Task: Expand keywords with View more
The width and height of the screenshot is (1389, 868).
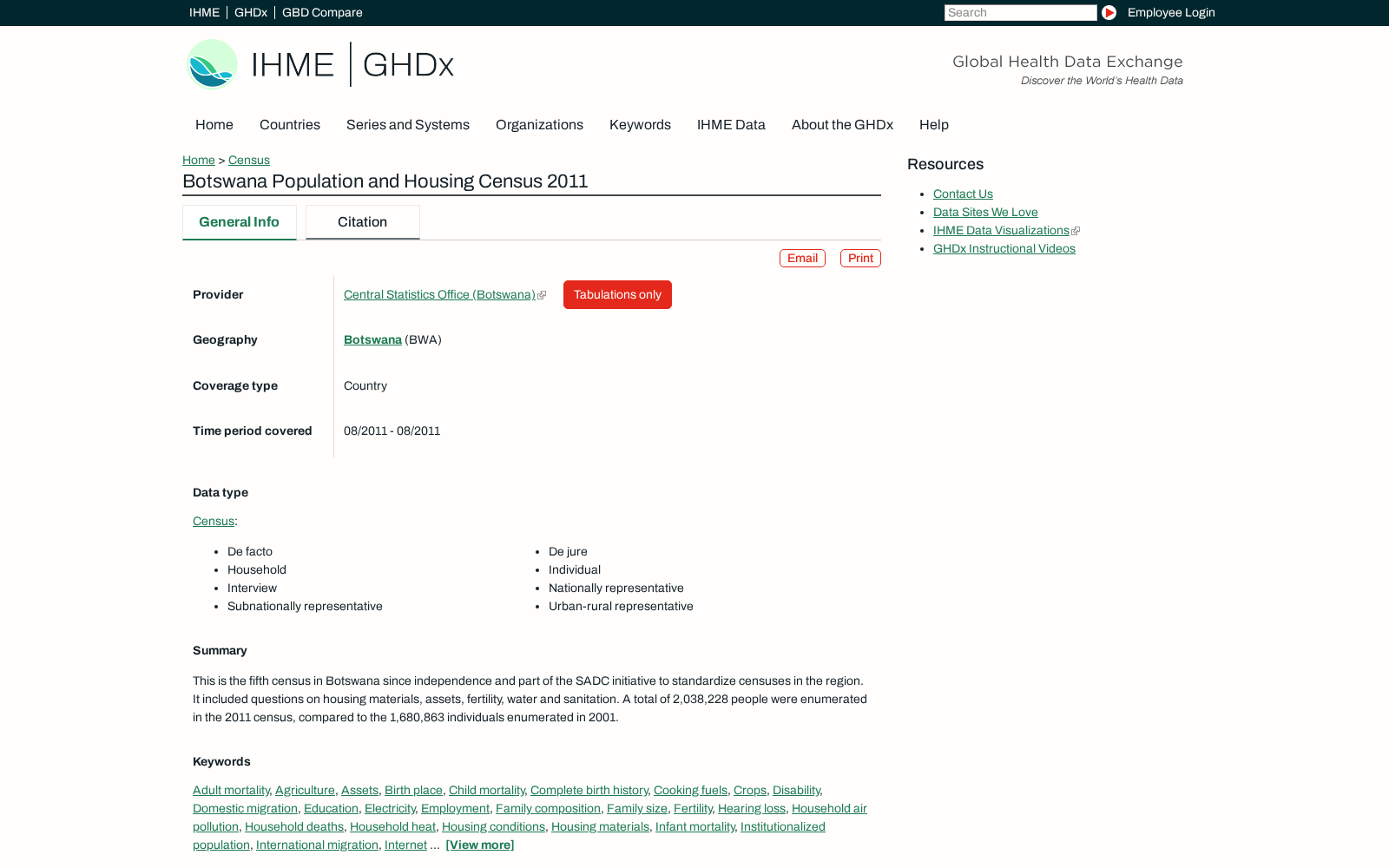Action: coord(480,845)
